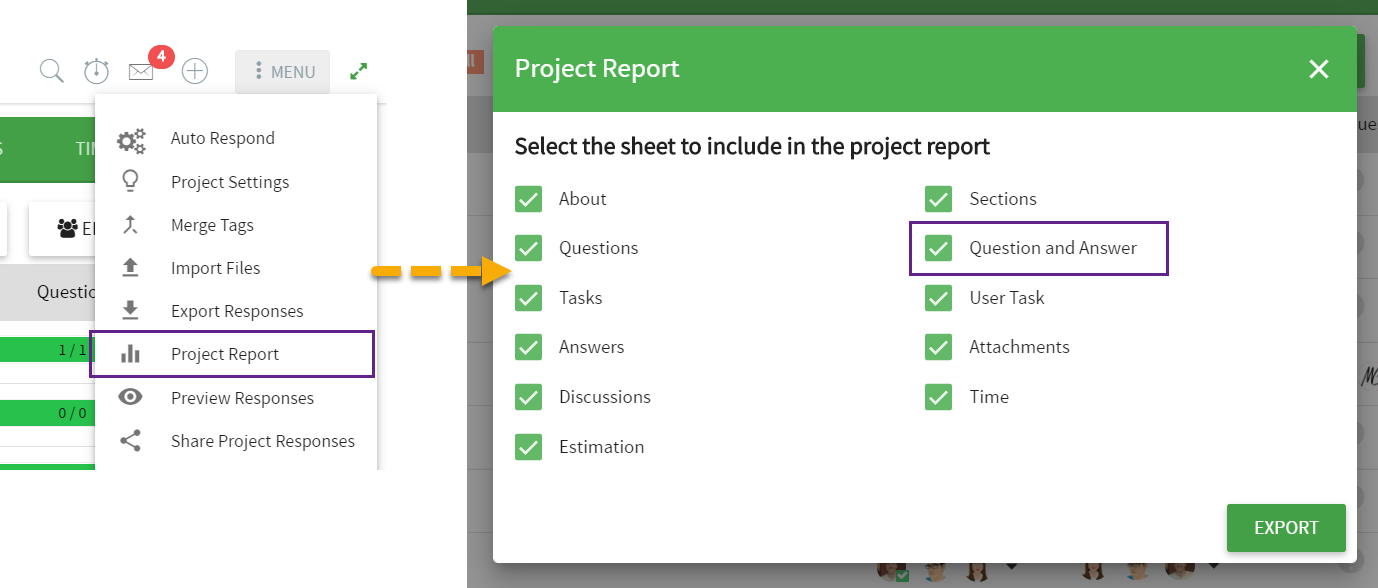The height and width of the screenshot is (588, 1378).
Task: Toggle the Estimation checkbox
Action: tap(528, 447)
